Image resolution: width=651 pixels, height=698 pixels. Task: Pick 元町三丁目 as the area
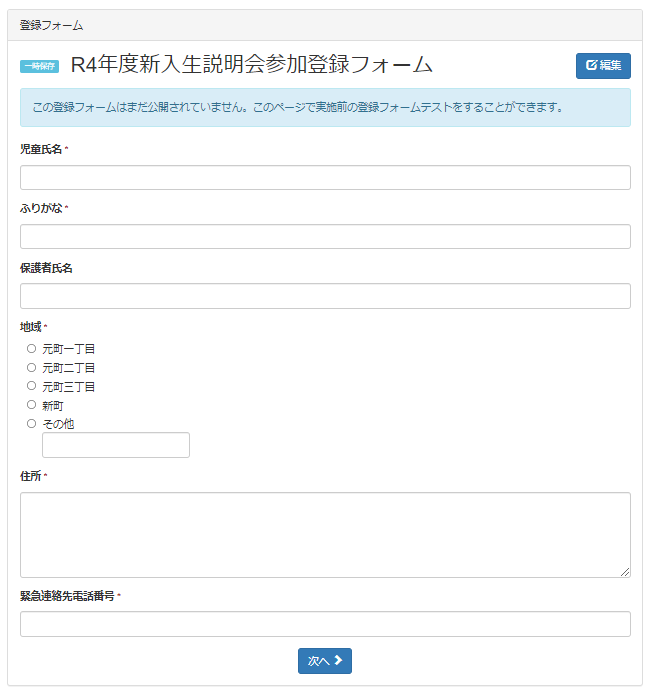click(x=31, y=386)
